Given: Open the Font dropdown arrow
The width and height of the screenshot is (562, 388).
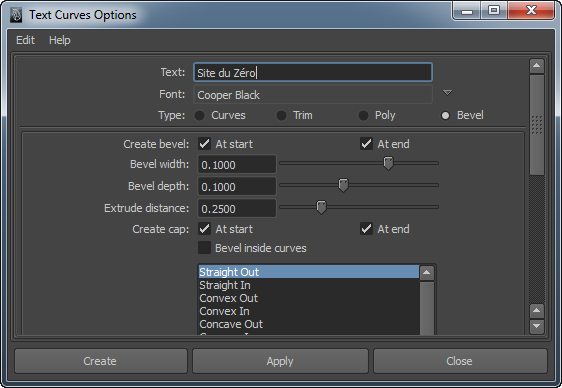Looking at the screenshot, I should (447, 93).
